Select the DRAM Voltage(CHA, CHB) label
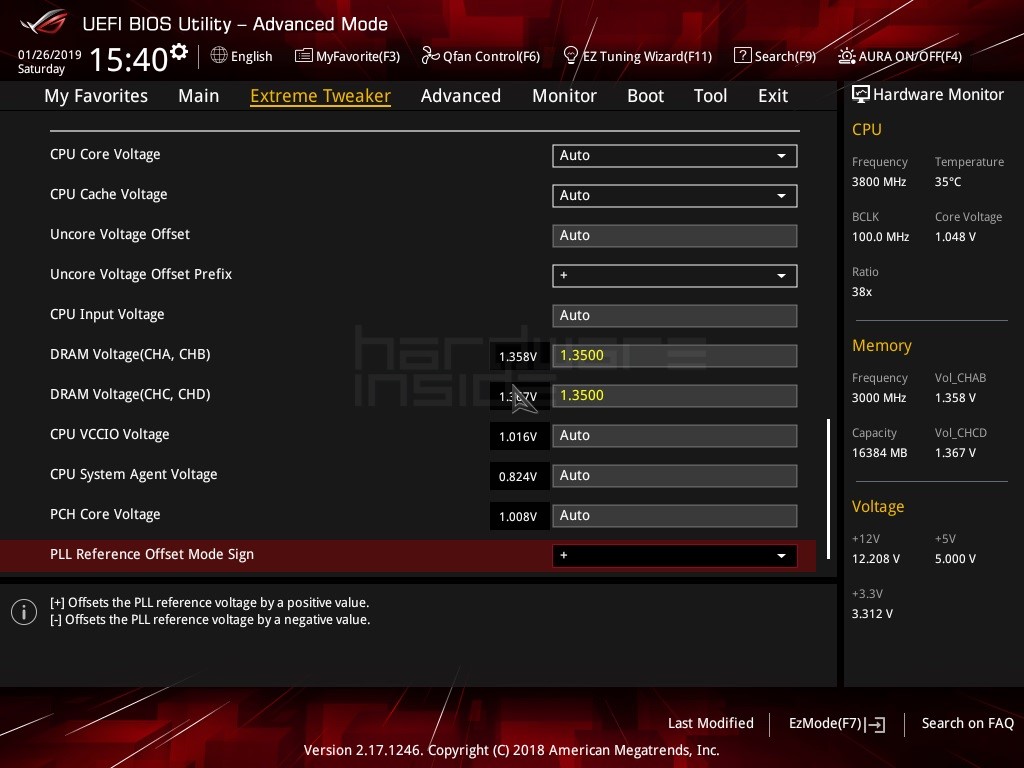This screenshot has height=768, width=1024. [130, 355]
